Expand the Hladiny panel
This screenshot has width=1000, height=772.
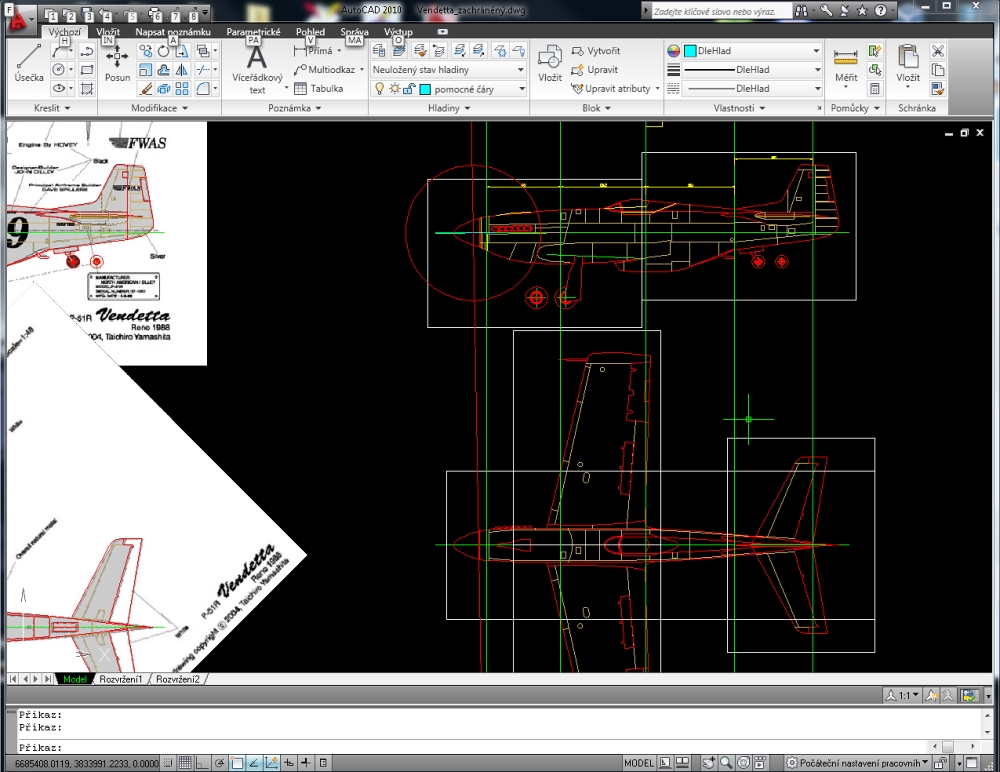coord(449,108)
